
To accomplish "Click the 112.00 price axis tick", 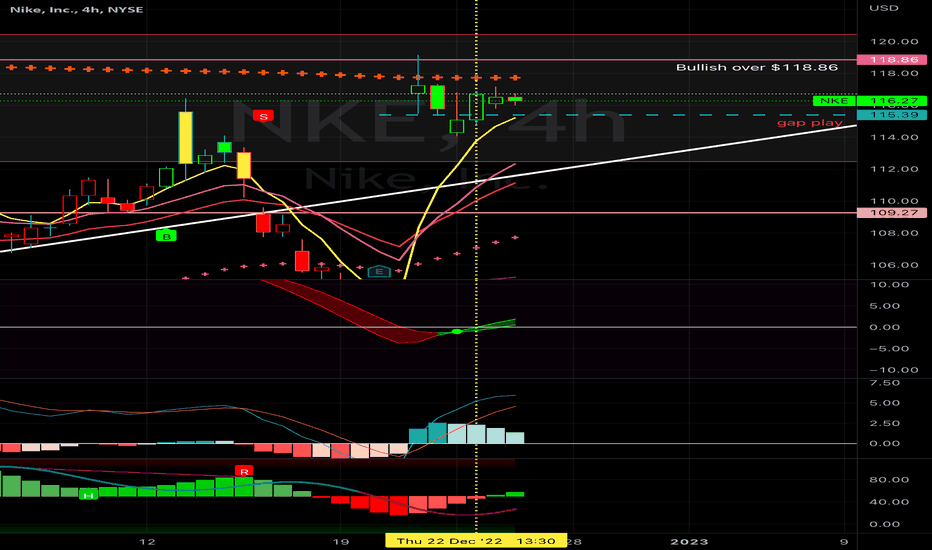I will point(894,169).
